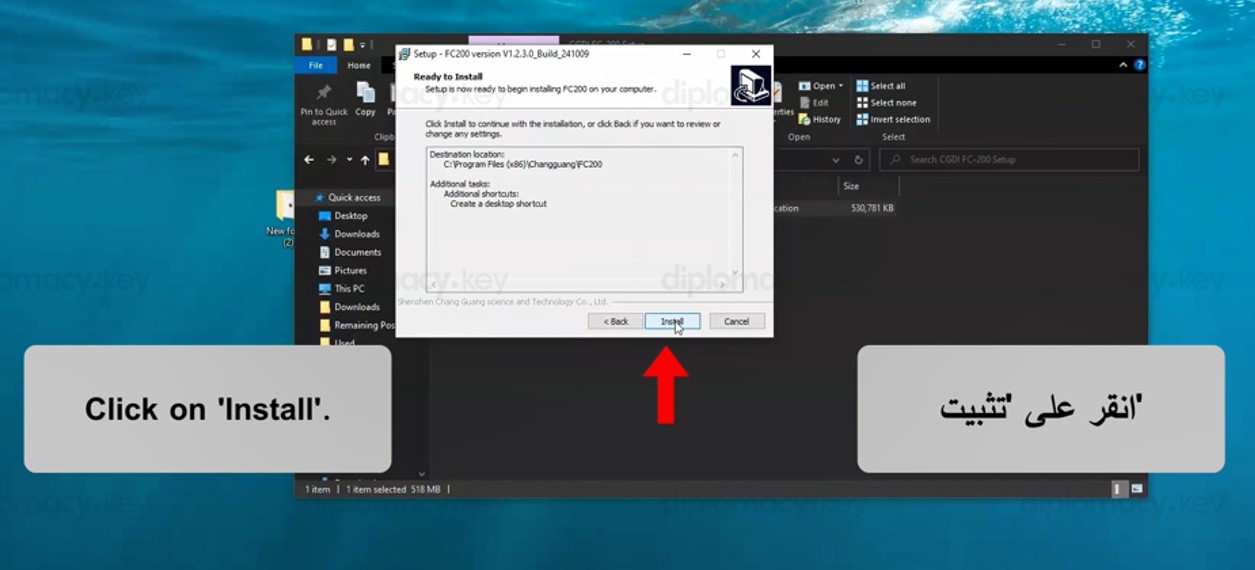The image size is (1255, 570).
Task: Click the folder icon in Explorer title bar
Action: click(307, 45)
